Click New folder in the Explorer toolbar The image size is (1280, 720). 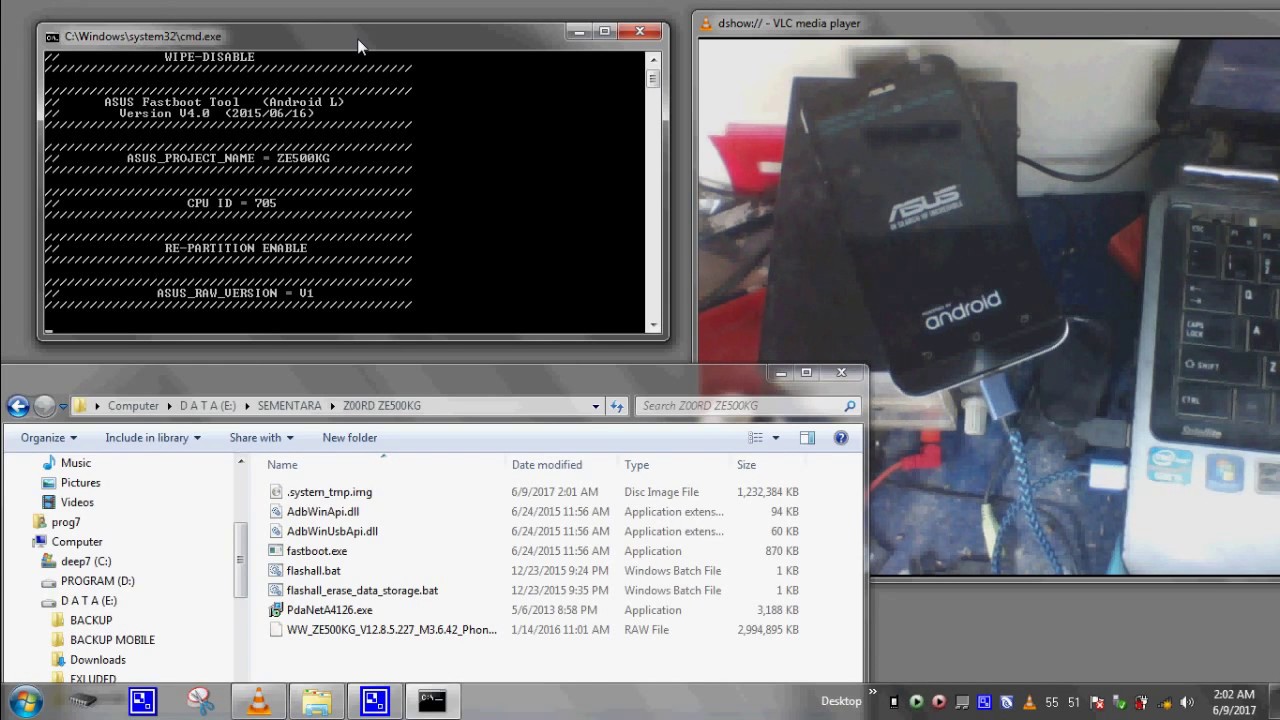[350, 438]
